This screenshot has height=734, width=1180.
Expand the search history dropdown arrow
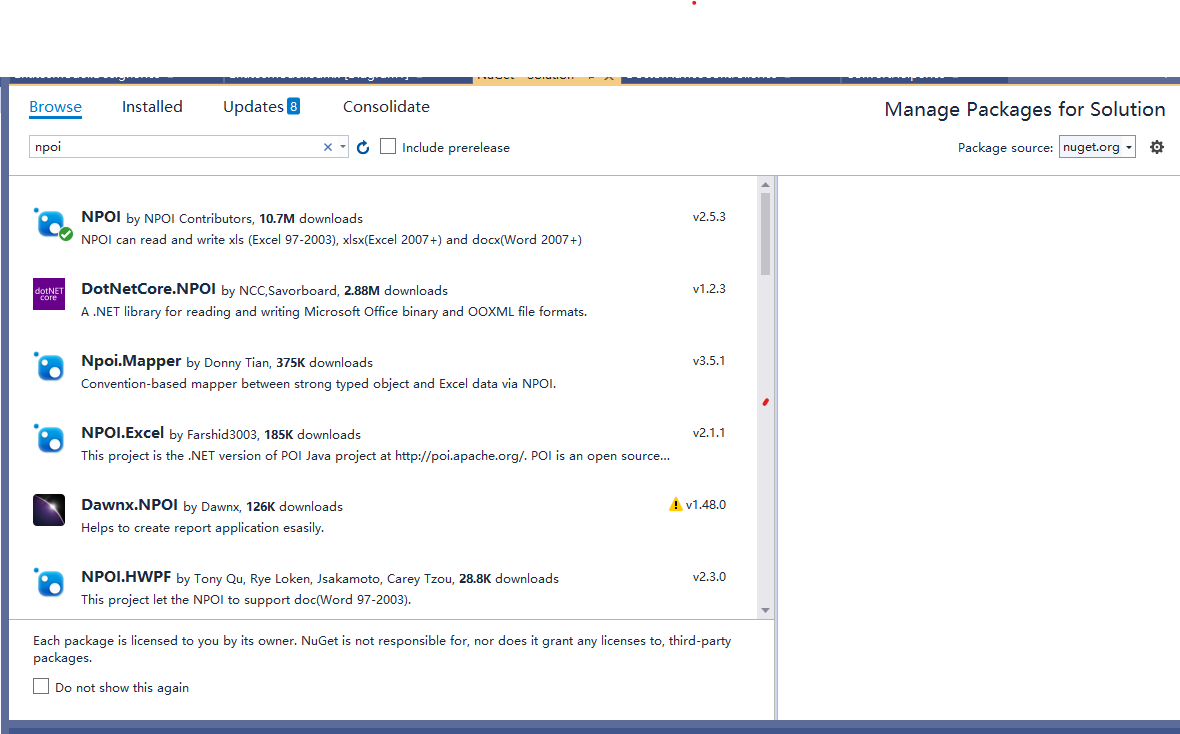pyautogui.click(x=342, y=147)
